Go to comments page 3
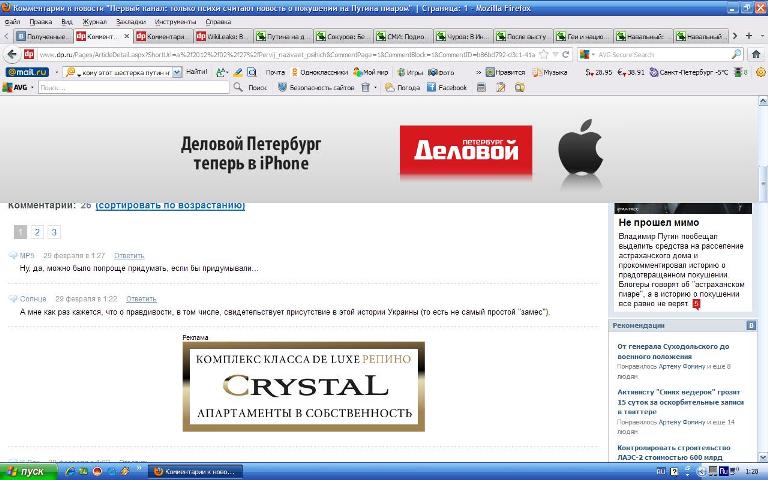Image resolution: width=768 pixels, height=480 pixels. [54, 232]
